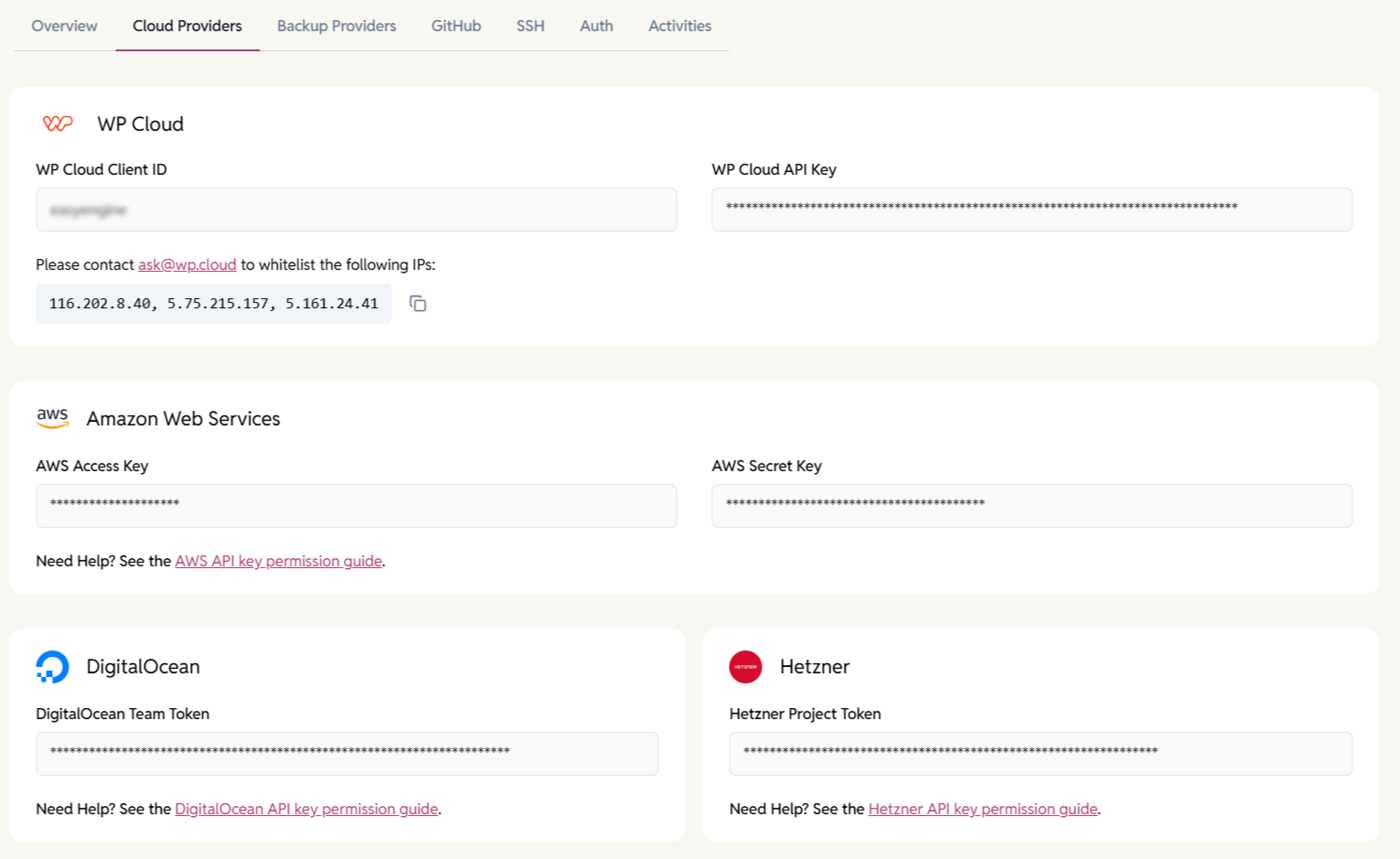Click the WP Cloud logo icon
Screen dimensions: 1400x859
click(x=57, y=123)
